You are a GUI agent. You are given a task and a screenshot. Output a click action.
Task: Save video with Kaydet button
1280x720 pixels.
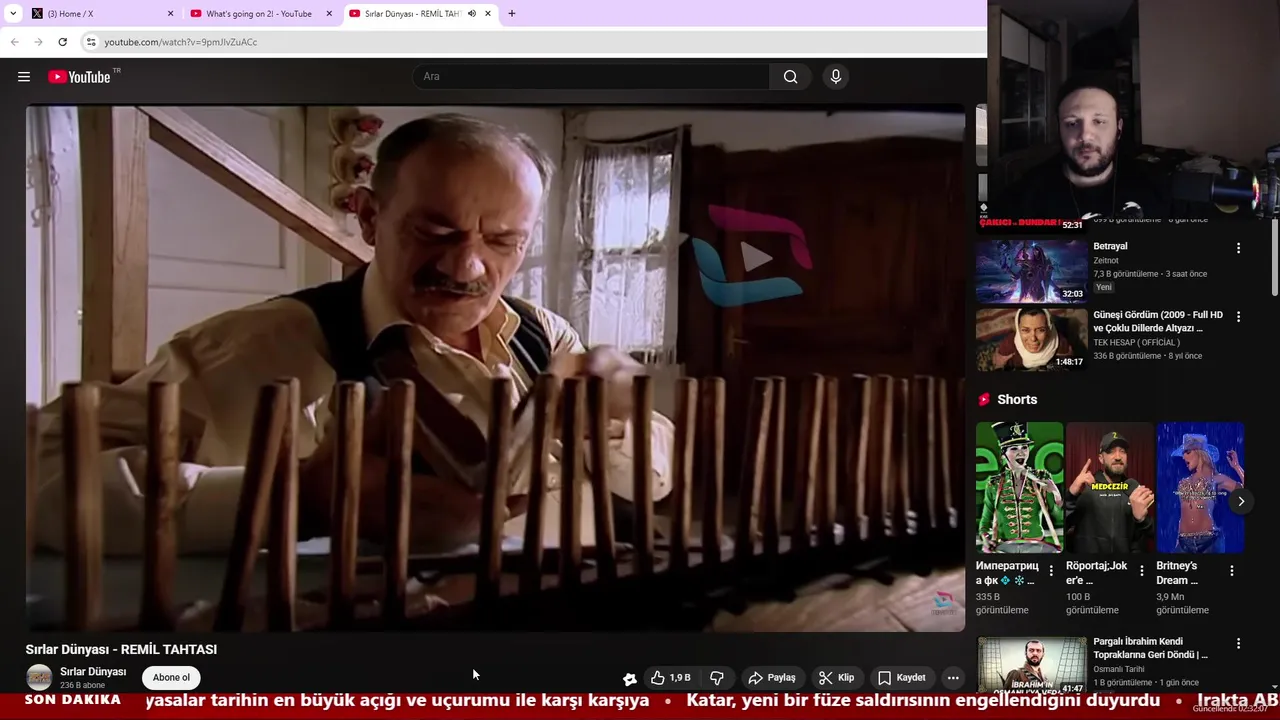(x=902, y=678)
